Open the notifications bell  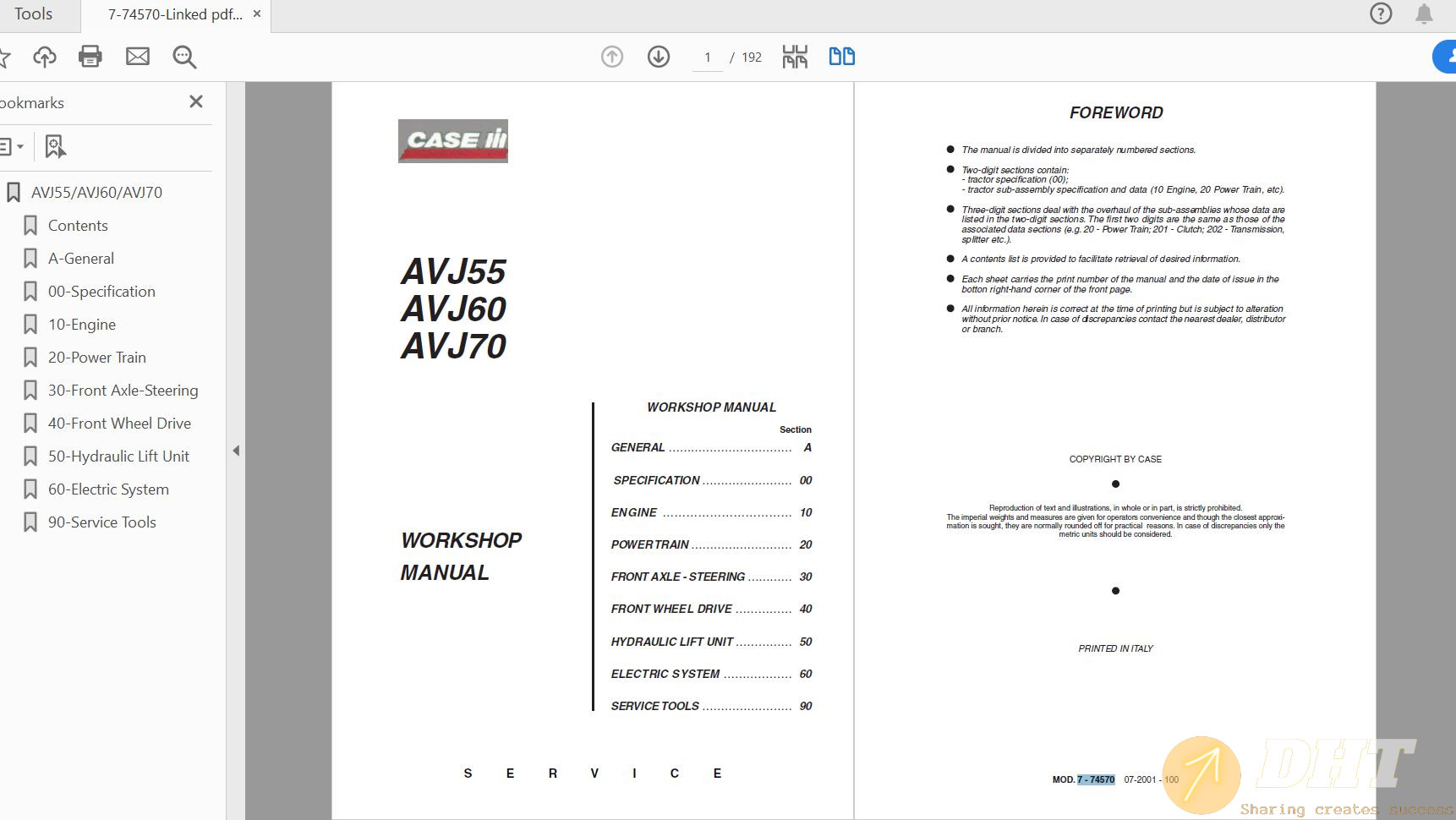[1425, 14]
